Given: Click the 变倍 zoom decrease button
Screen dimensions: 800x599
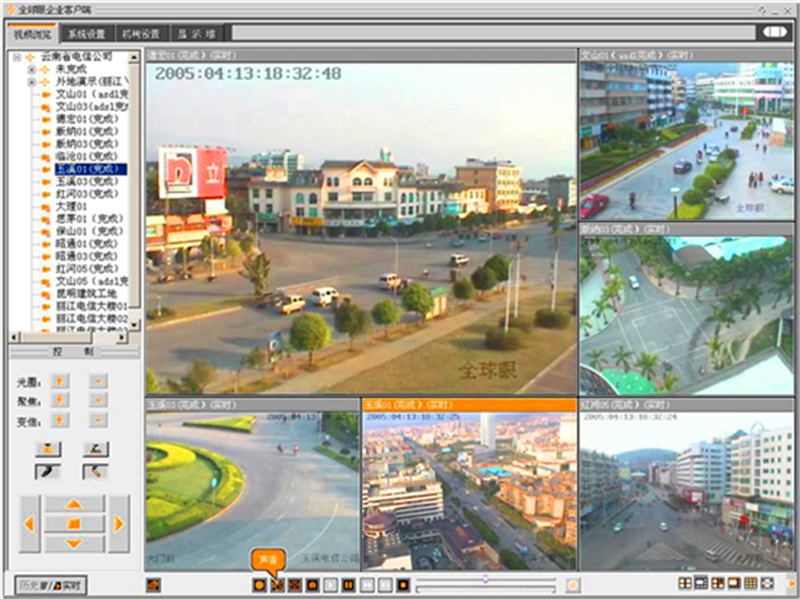Looking at the screenshot, I should pos(98,421).
